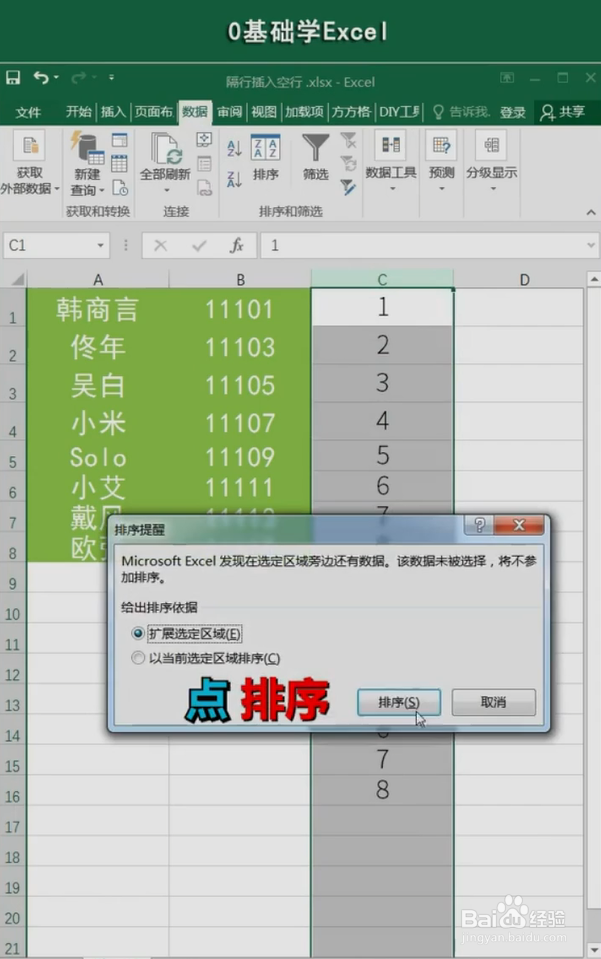Screen dimensions: 601x959
Task: Click the help question mark in sort dialog
Action: [x=479, y=525]
